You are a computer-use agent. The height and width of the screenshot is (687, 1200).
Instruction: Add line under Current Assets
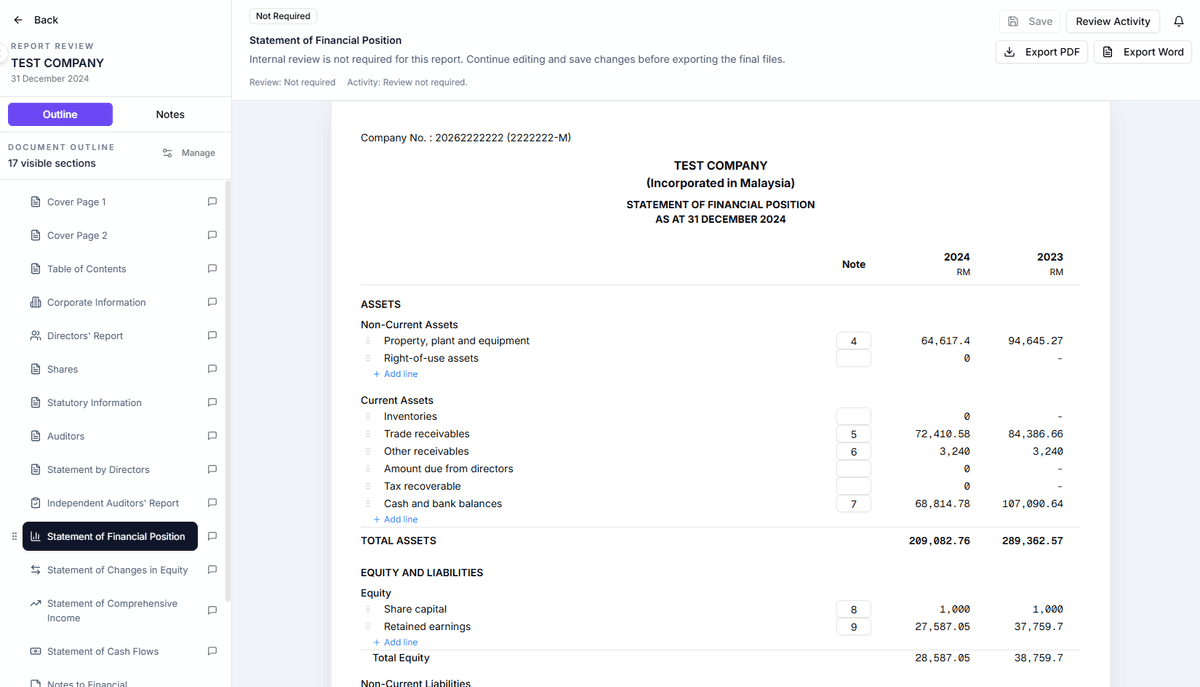click(x=396, y=520)
